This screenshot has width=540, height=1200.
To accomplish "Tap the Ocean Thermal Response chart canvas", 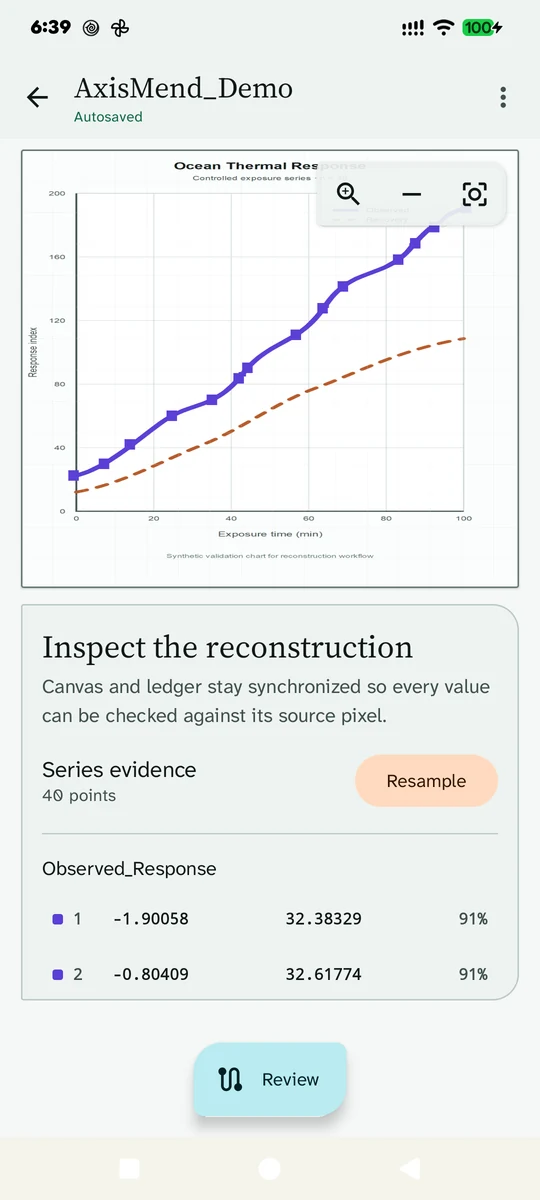I will pos(270,369).
